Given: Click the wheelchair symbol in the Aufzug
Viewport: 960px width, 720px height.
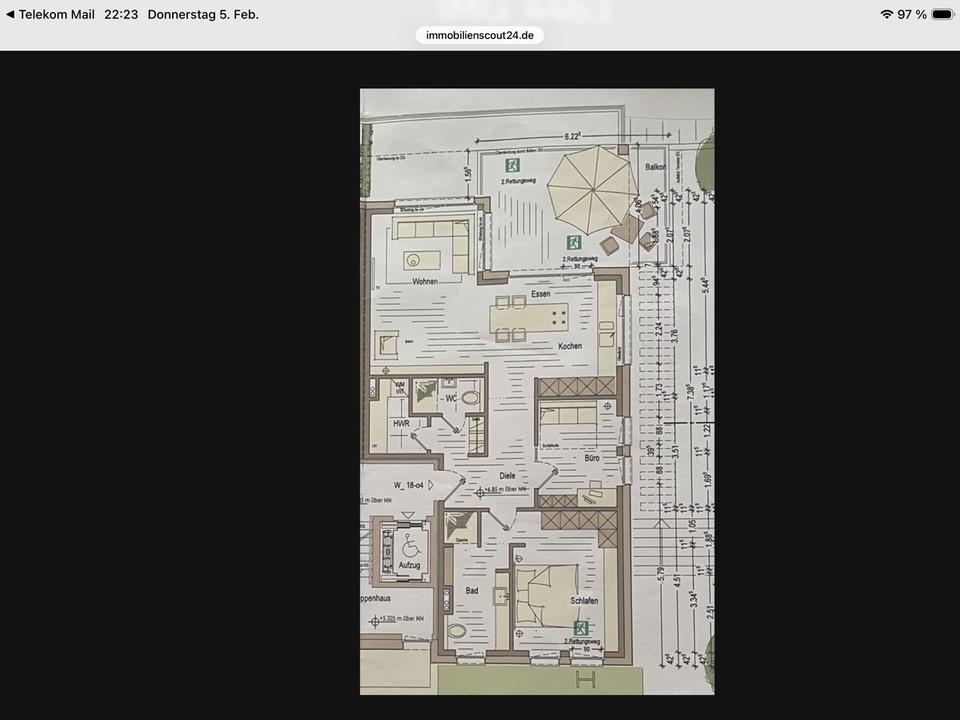Looking at the screenshot, I should click(x=408, y=547).
